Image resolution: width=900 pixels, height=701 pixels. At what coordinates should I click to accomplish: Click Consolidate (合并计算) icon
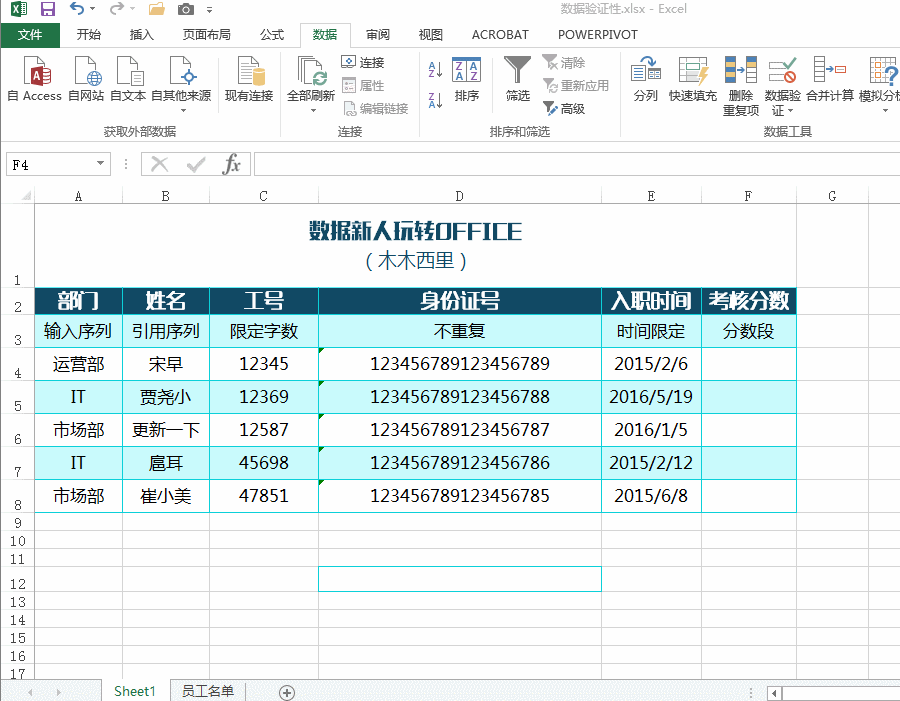pyautogui.click(x=830, y=70)
